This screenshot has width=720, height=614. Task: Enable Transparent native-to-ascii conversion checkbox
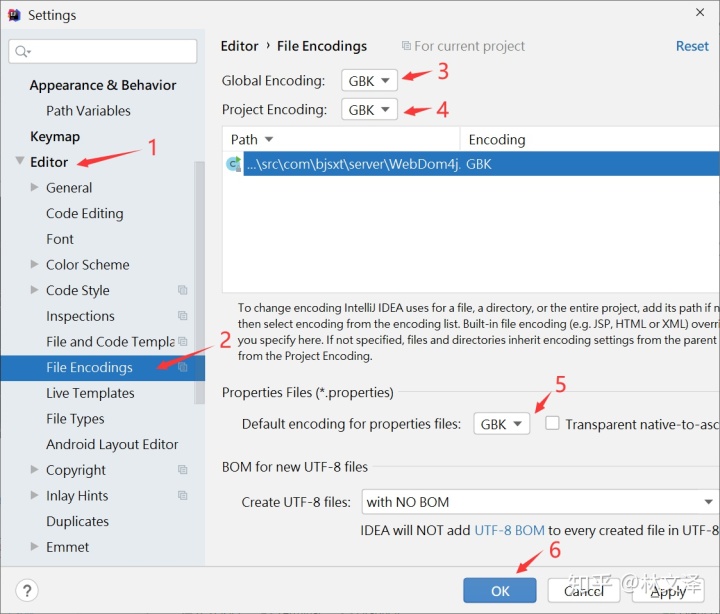tap(552, 423)
